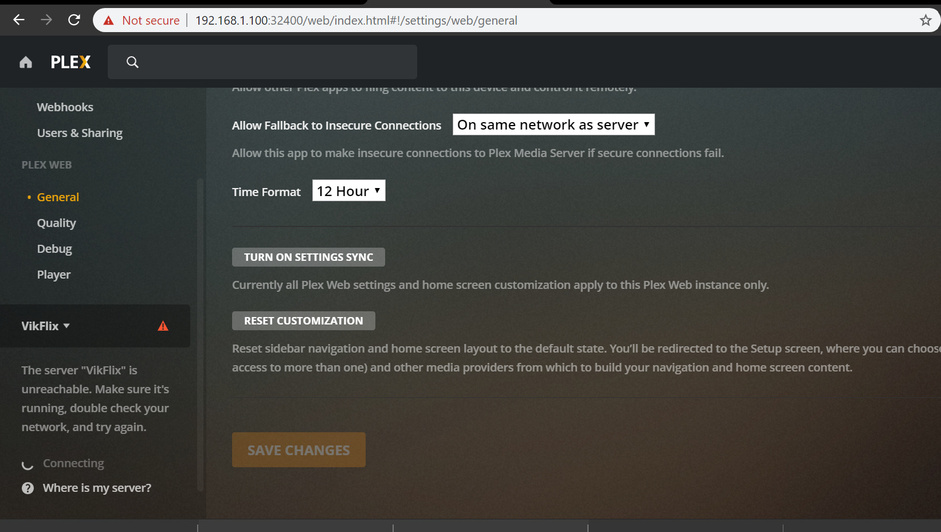The width and height of the screenshot is (941, 532).
Task: Click the Allow Fallback to Insecure Connections label
Action: click(x=337, y=125)
